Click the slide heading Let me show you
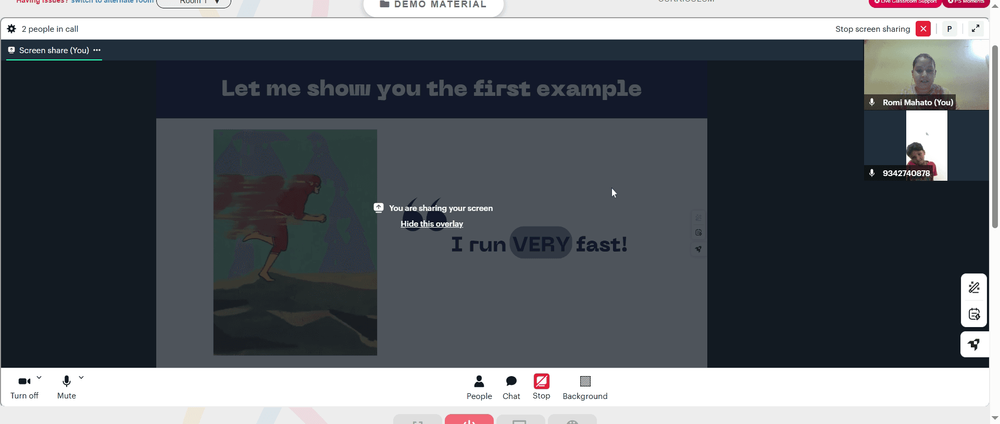 [x=431, y=89]
